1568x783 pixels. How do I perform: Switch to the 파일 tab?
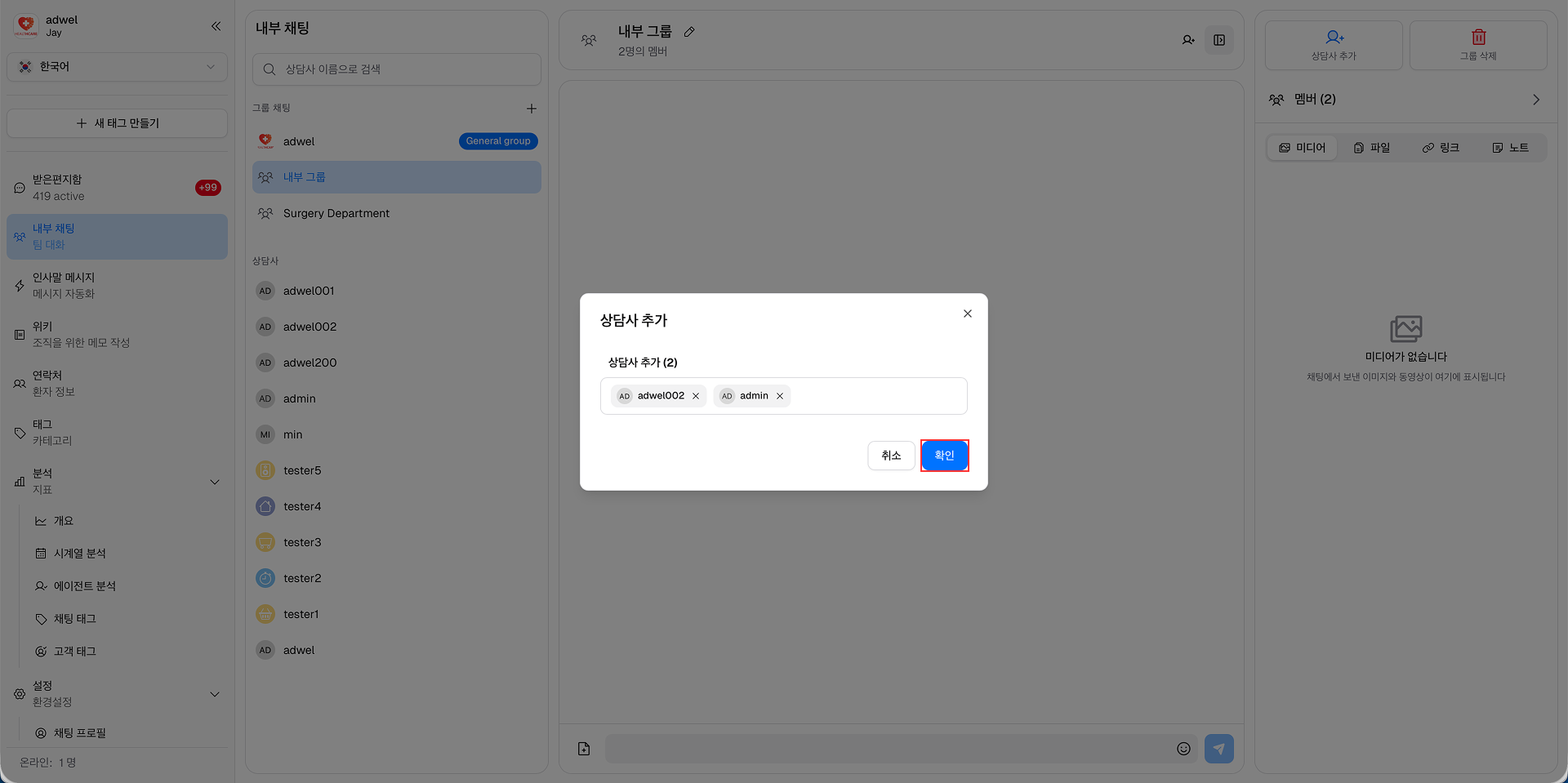[x=1372, y=147]
